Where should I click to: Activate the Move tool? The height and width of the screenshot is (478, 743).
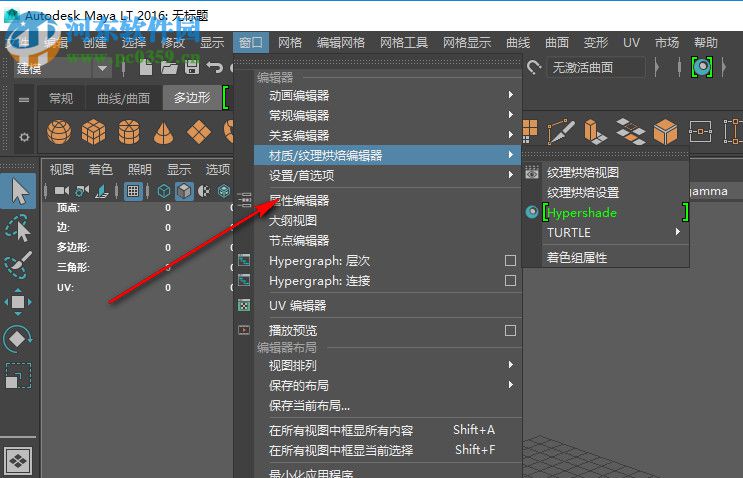[x=18, y=302]
